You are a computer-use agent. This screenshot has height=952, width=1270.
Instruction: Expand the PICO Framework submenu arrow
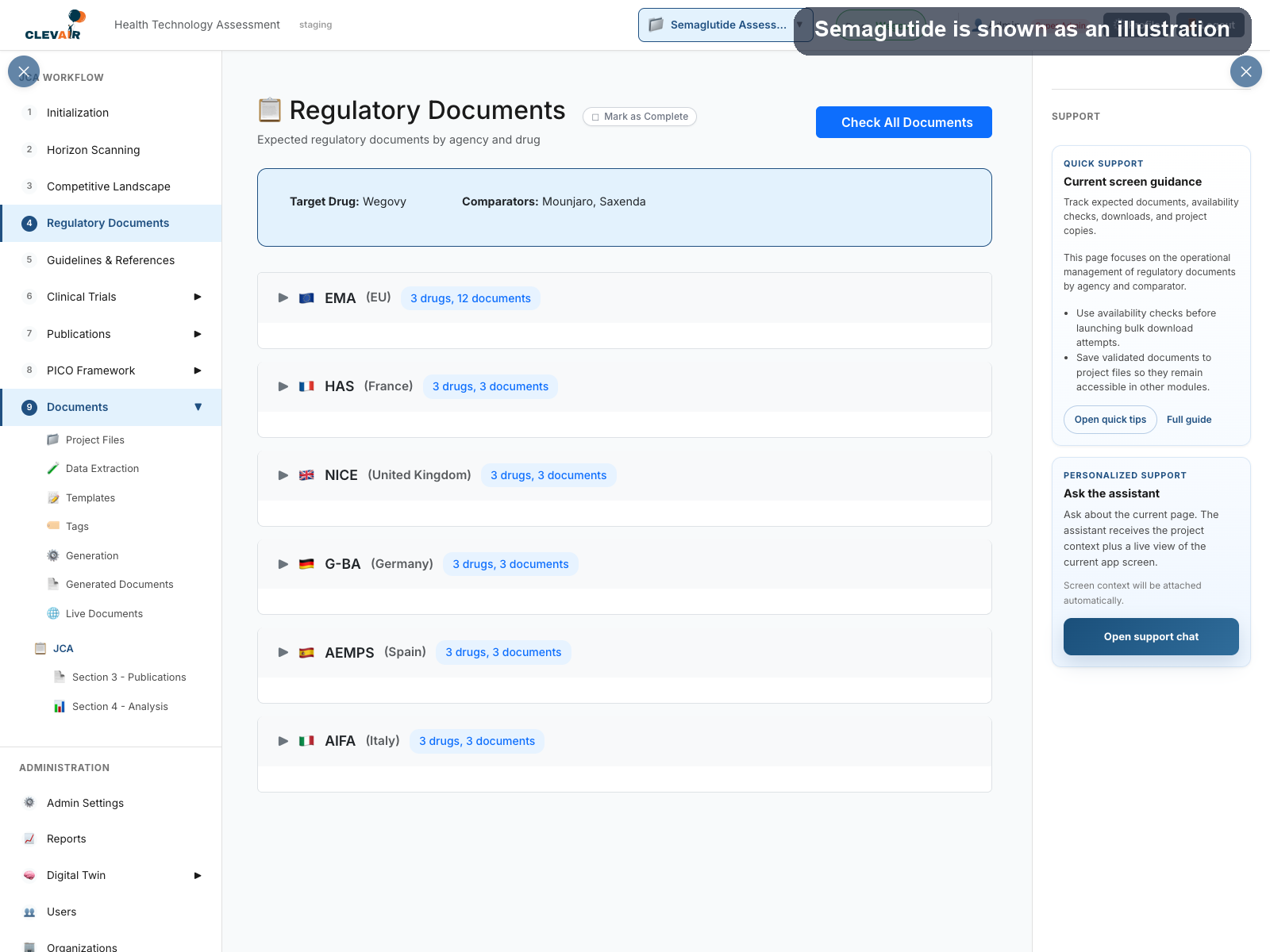[x=198, y=370]
